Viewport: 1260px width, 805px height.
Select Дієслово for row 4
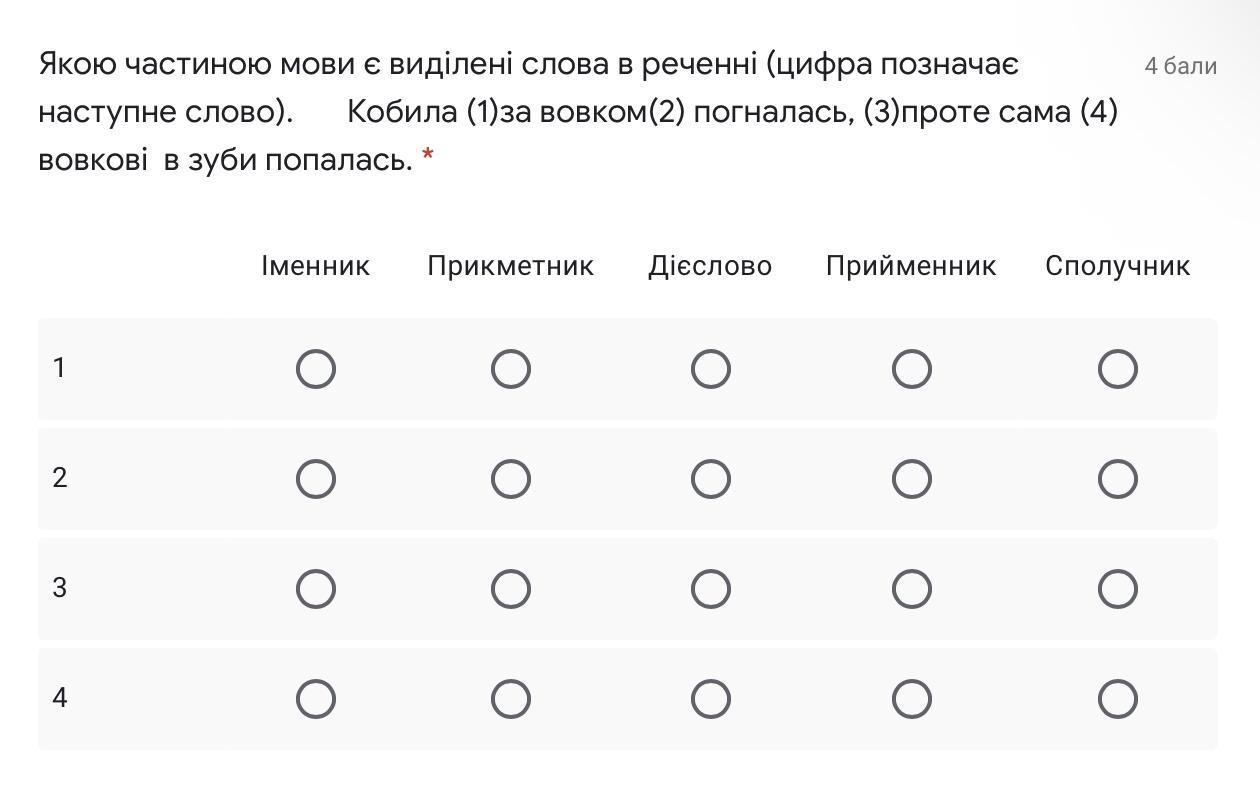710,699
